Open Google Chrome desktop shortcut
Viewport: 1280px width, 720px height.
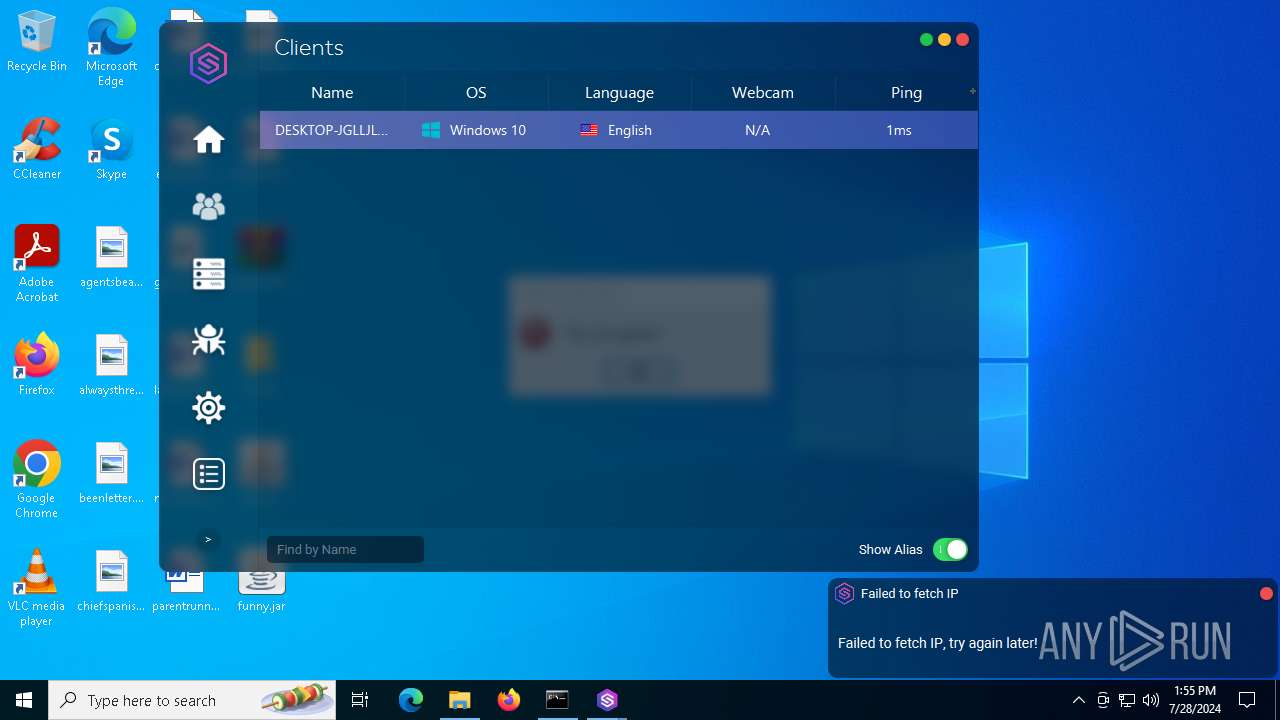pos(37,480)
